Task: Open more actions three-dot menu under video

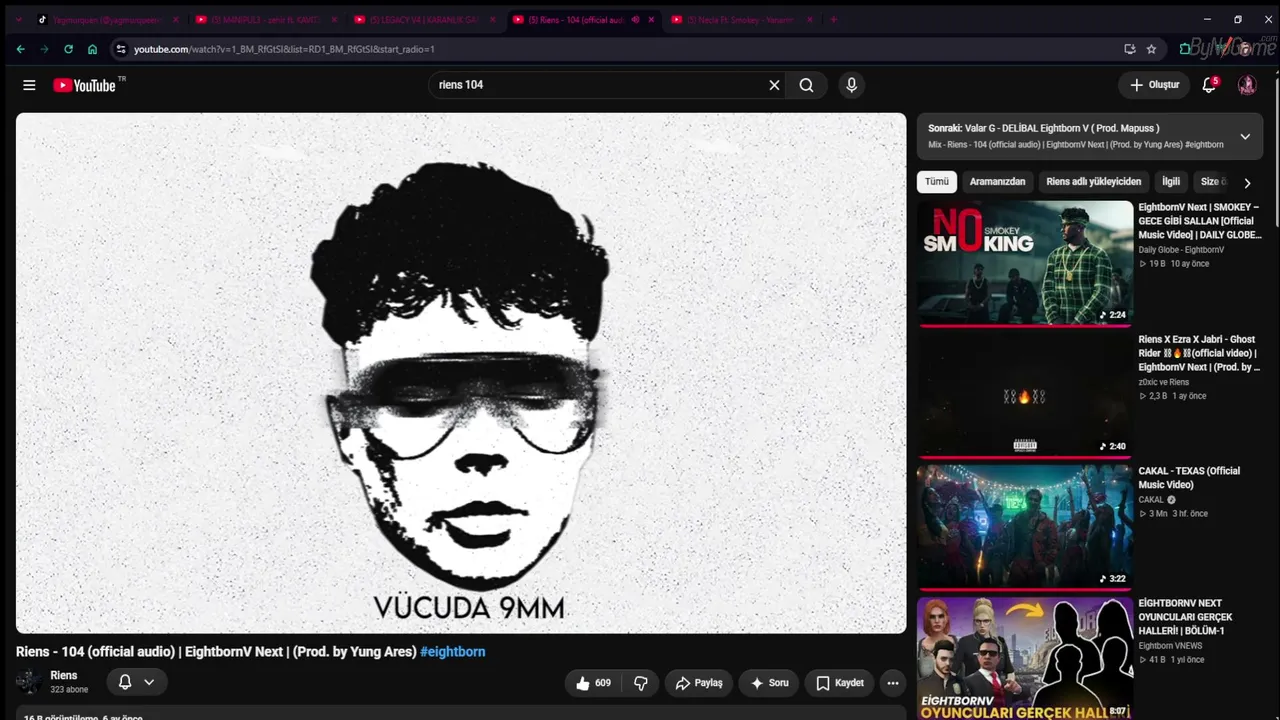Action: (893, 683)
